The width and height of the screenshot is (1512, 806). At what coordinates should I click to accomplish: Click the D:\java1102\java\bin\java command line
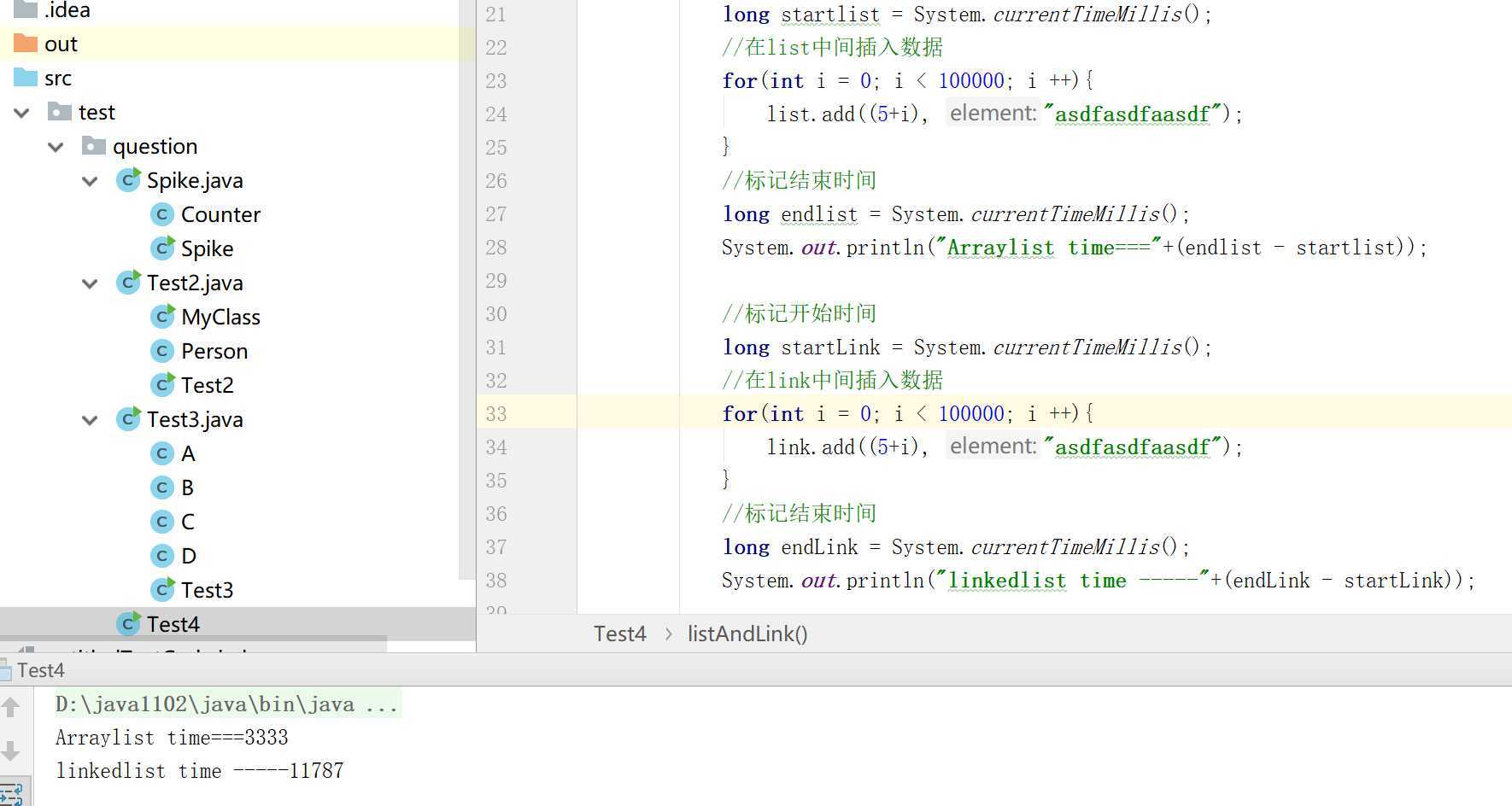tap(226, 704)
